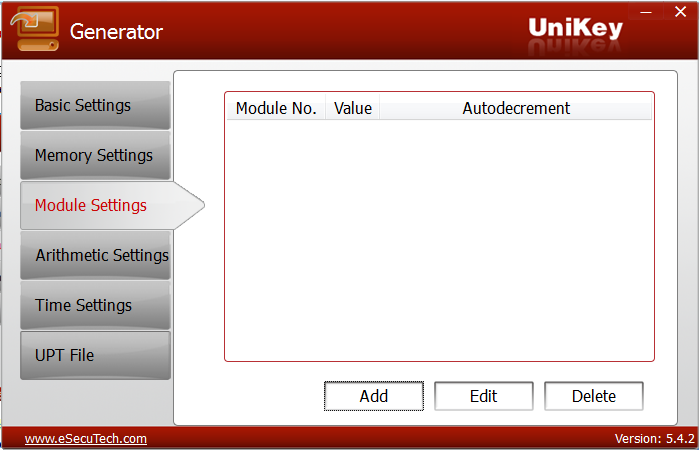This screenshot has width=699, height=450.
Task: Open the www.eSecuTech.com link
Action: click(86, 439)
